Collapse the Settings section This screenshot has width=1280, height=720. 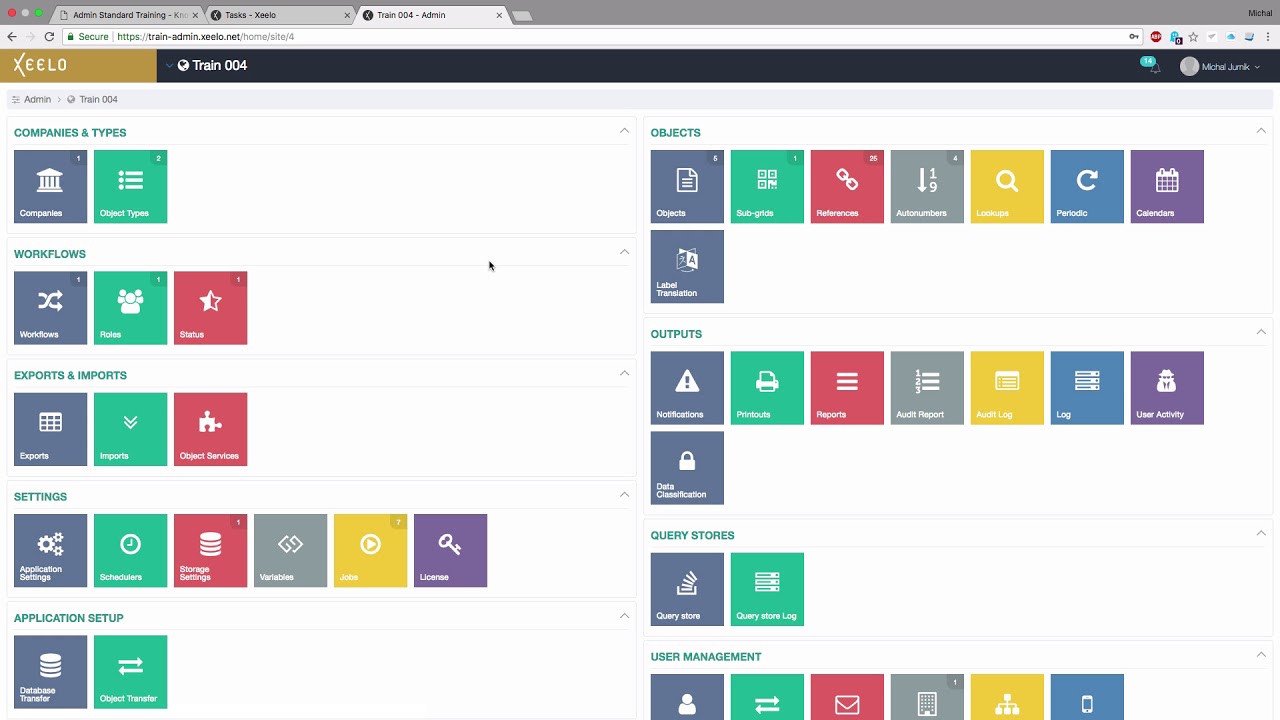[x=624, y=494]
